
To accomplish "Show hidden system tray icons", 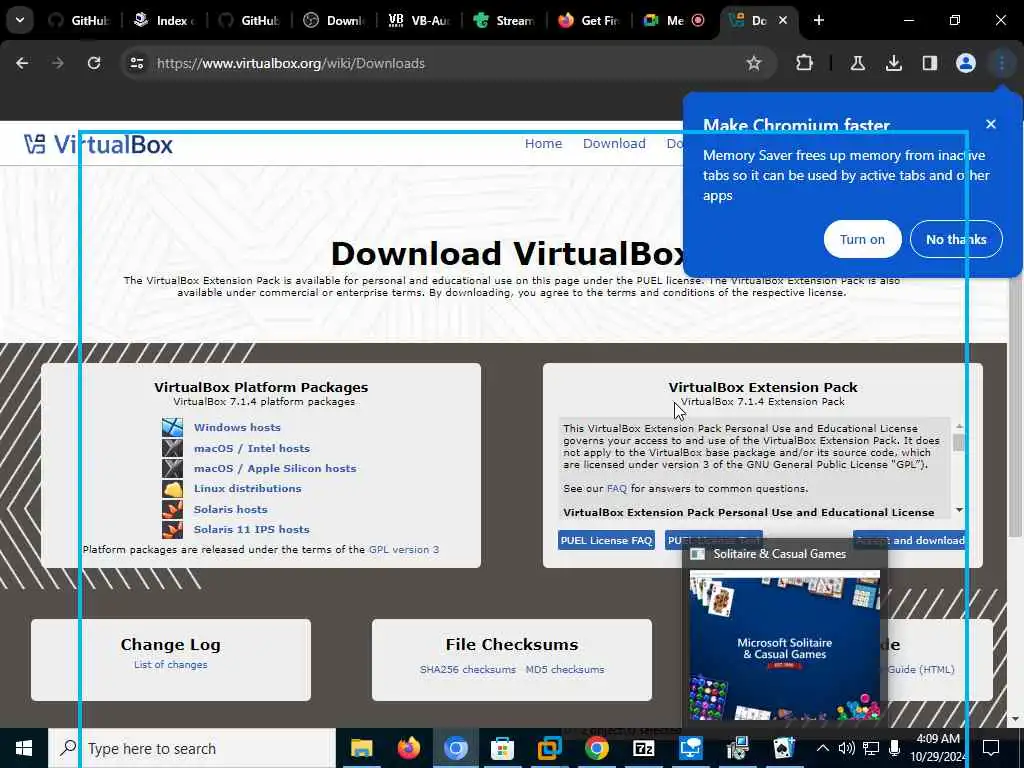I will (823, 748).
